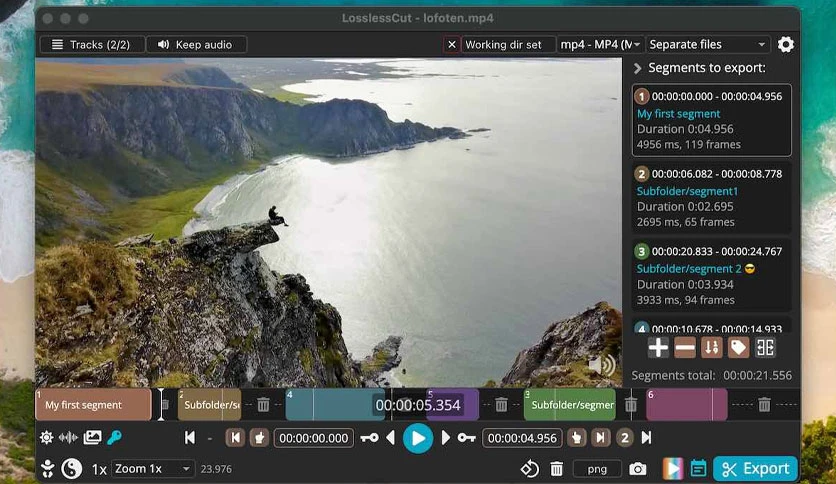Remove current segment with minus icon
836x484 pixels.
click(685, 348)
